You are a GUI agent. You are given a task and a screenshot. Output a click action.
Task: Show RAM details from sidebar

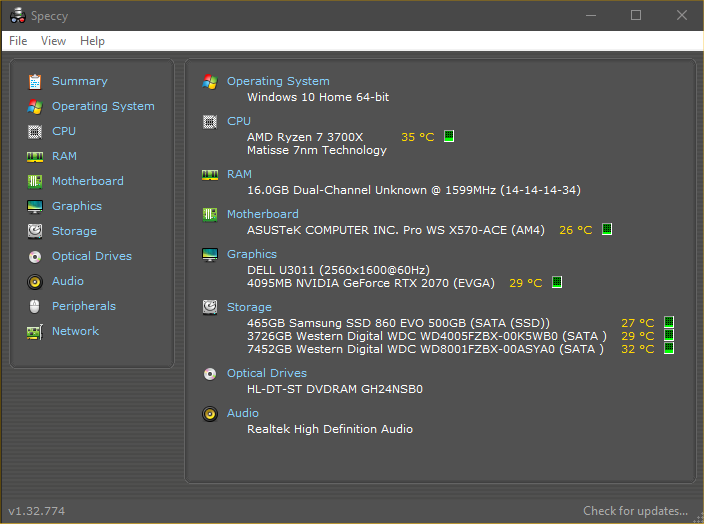(x=64, y=156)
